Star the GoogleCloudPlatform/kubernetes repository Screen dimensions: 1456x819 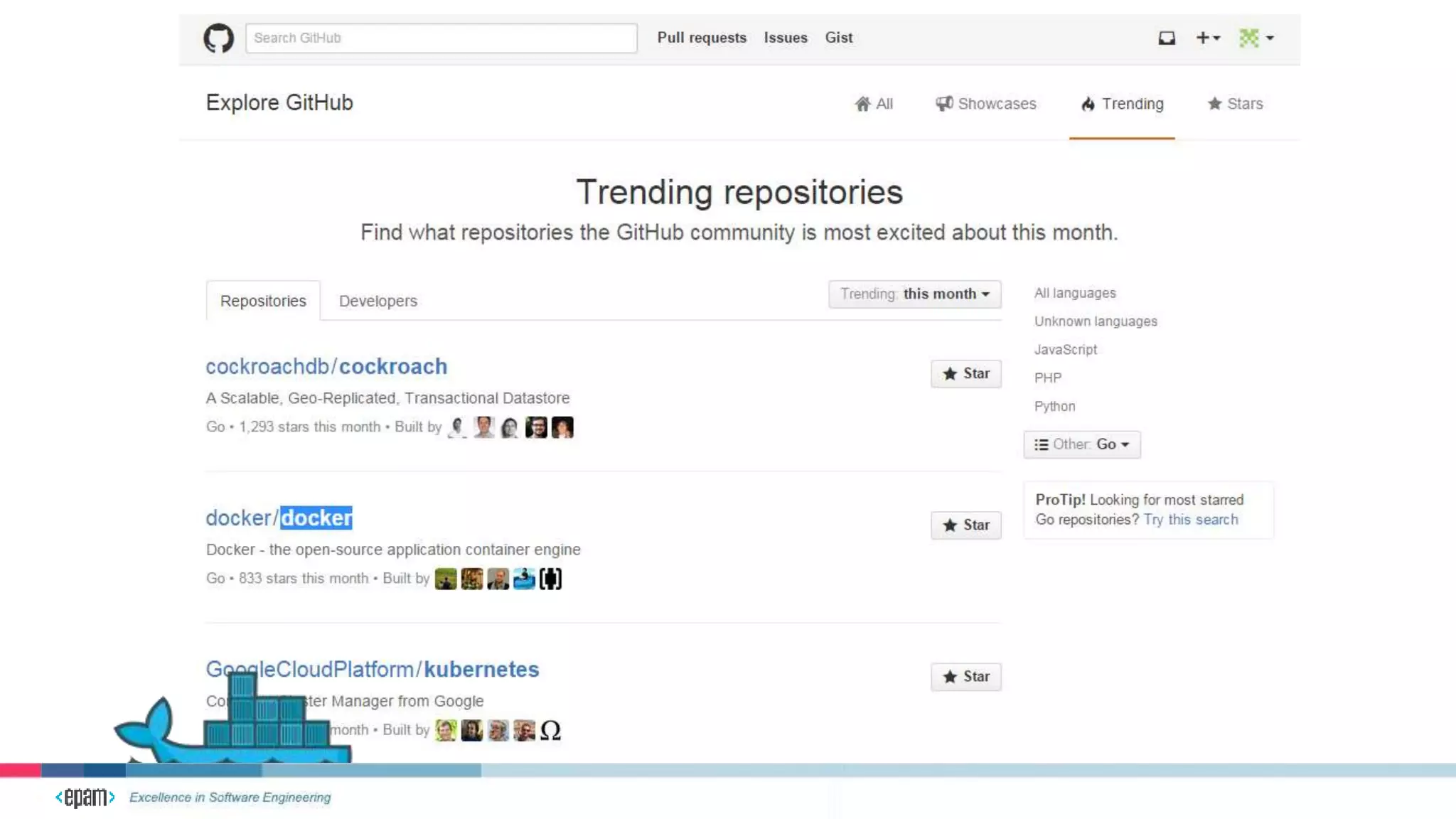[x=965, y=677]
